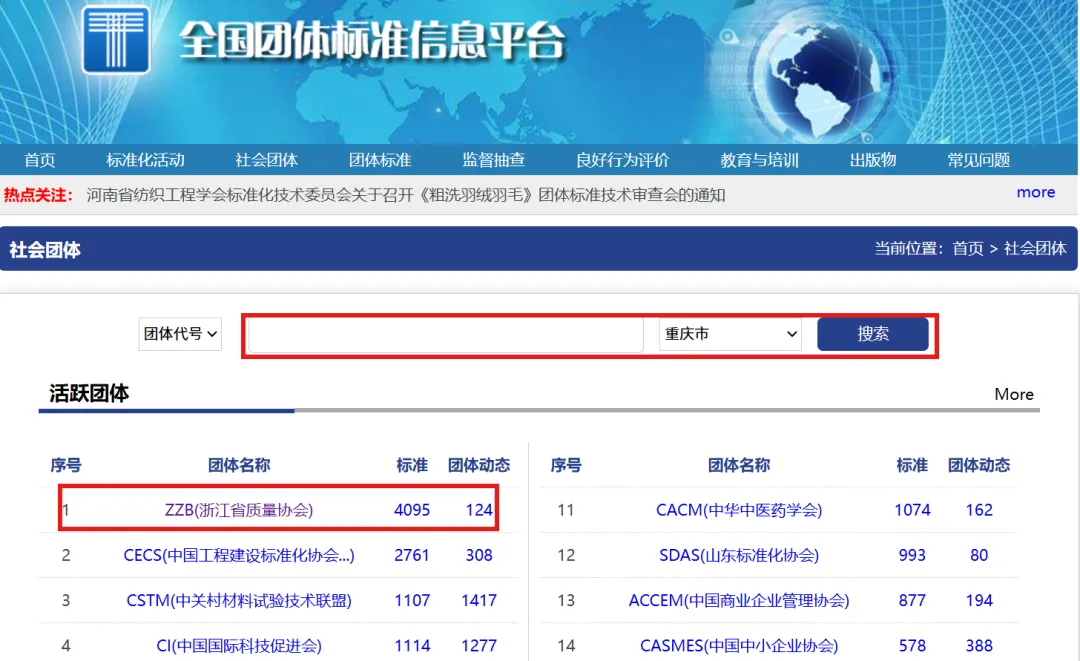Click activity count 194 for ACCEM
The width and height of the screenshot is (1080, 661).
979,600
